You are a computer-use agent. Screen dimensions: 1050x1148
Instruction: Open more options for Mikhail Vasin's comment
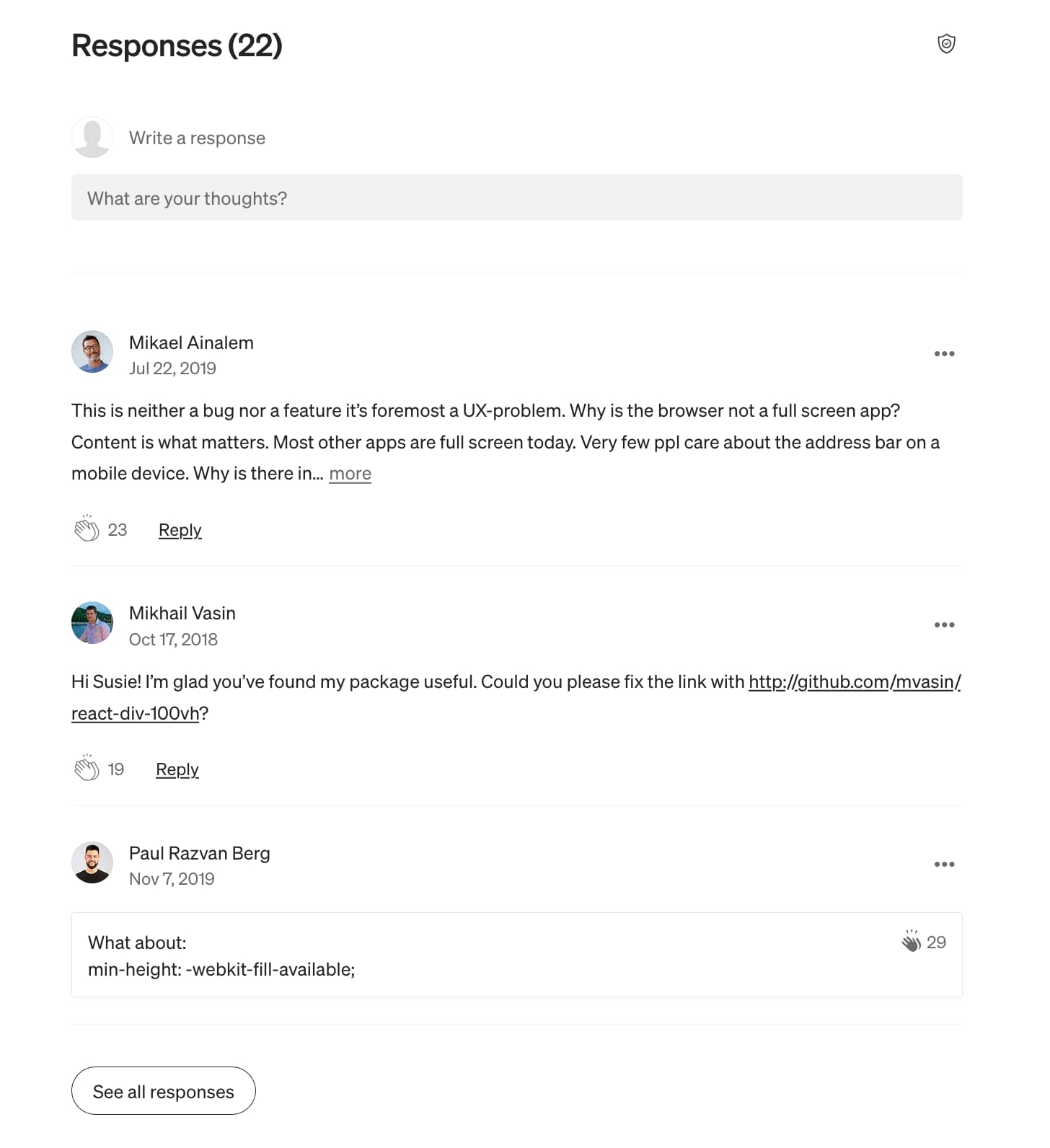tap(944, 625)
